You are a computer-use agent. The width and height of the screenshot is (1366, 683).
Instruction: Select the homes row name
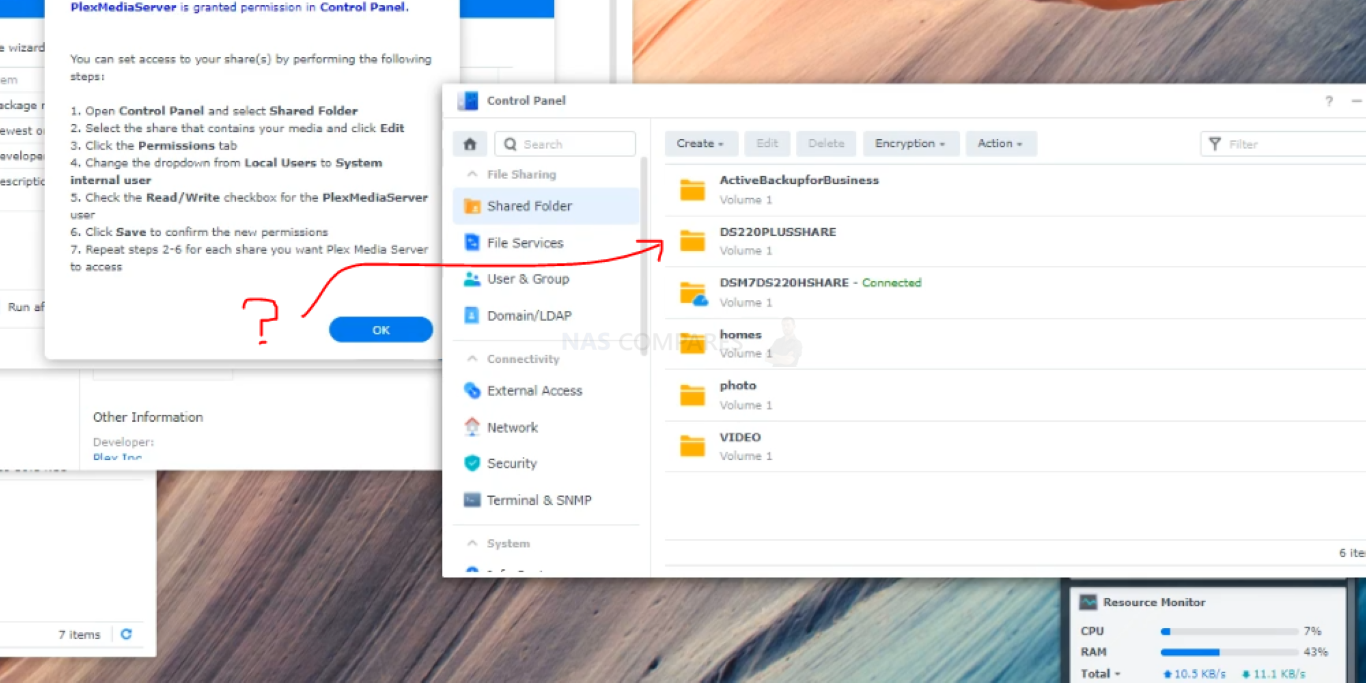740,335
